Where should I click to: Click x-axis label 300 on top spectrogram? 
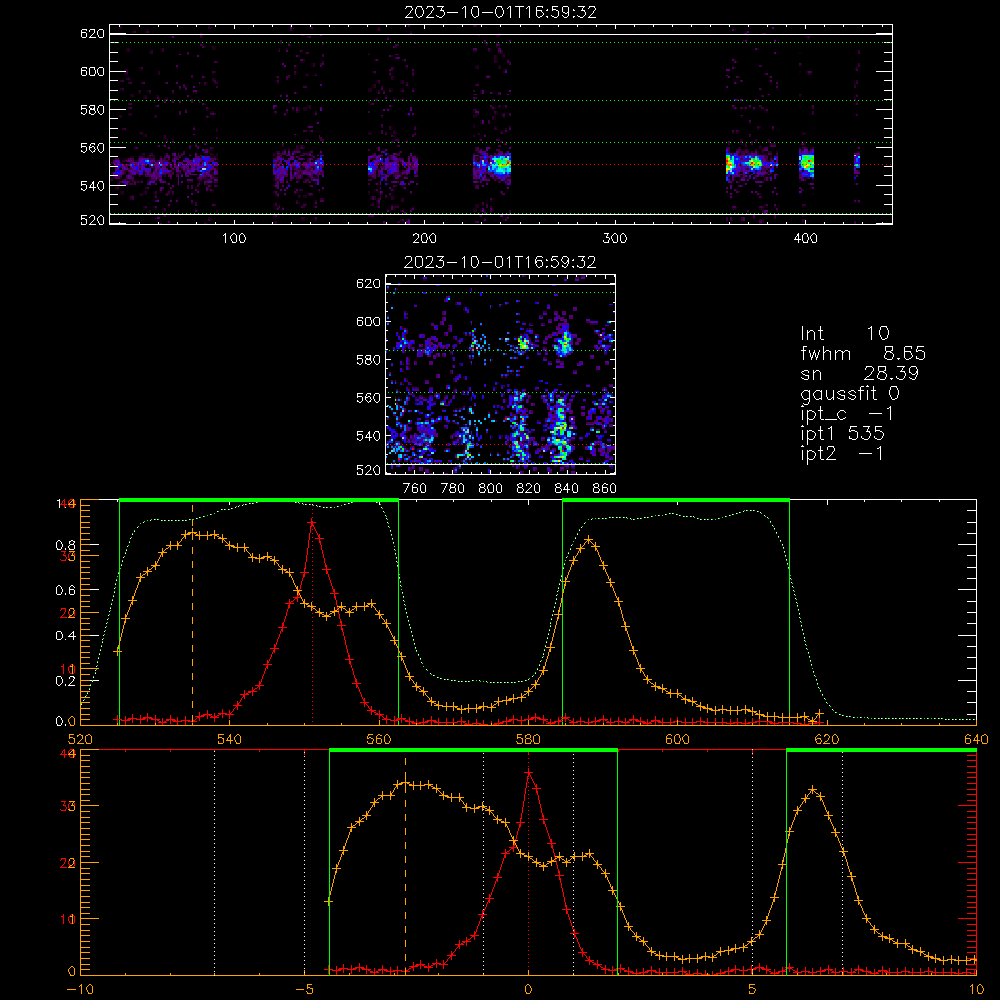[x=615, y=239]
